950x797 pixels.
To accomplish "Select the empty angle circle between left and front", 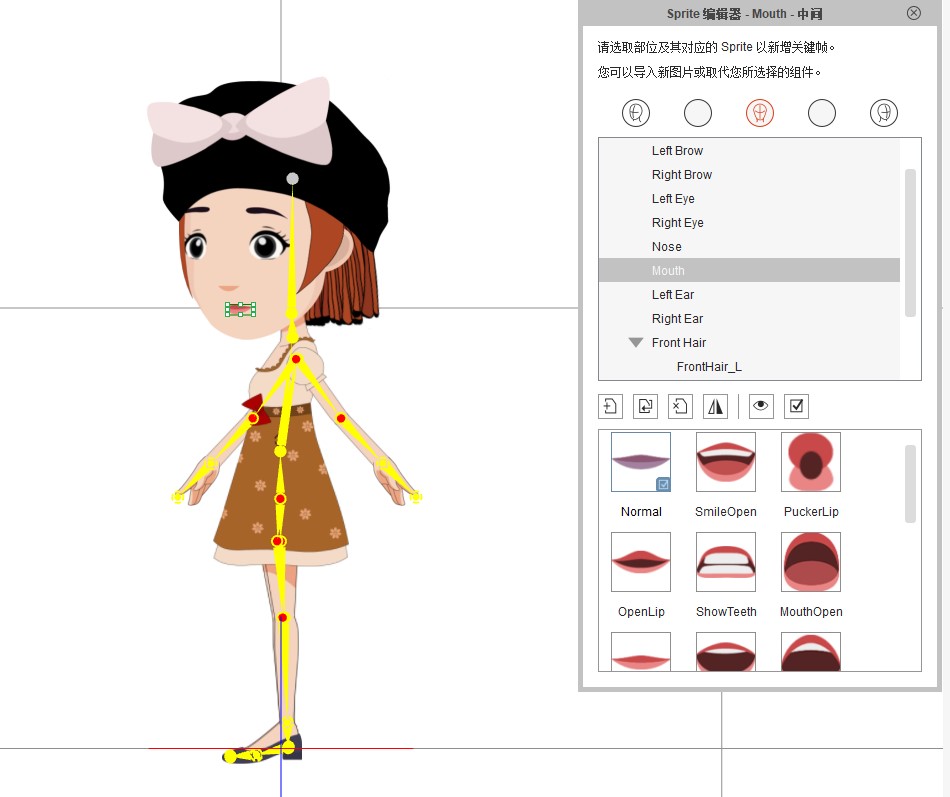I will click(698, 113).
